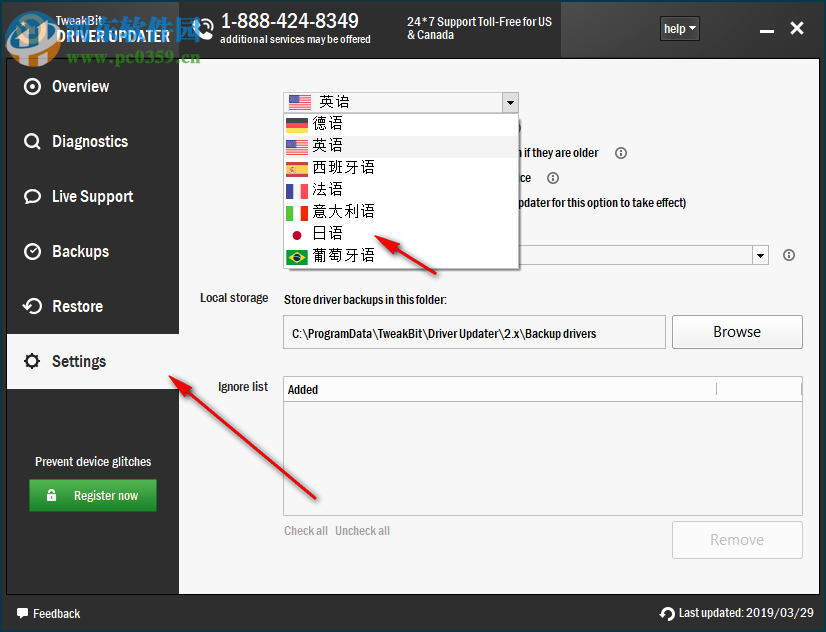The width and height of the screenshot is (826, 632).
Task: Expand the backup option dropdown arrow
Action: pyautogui.click(x=760, y=255)
